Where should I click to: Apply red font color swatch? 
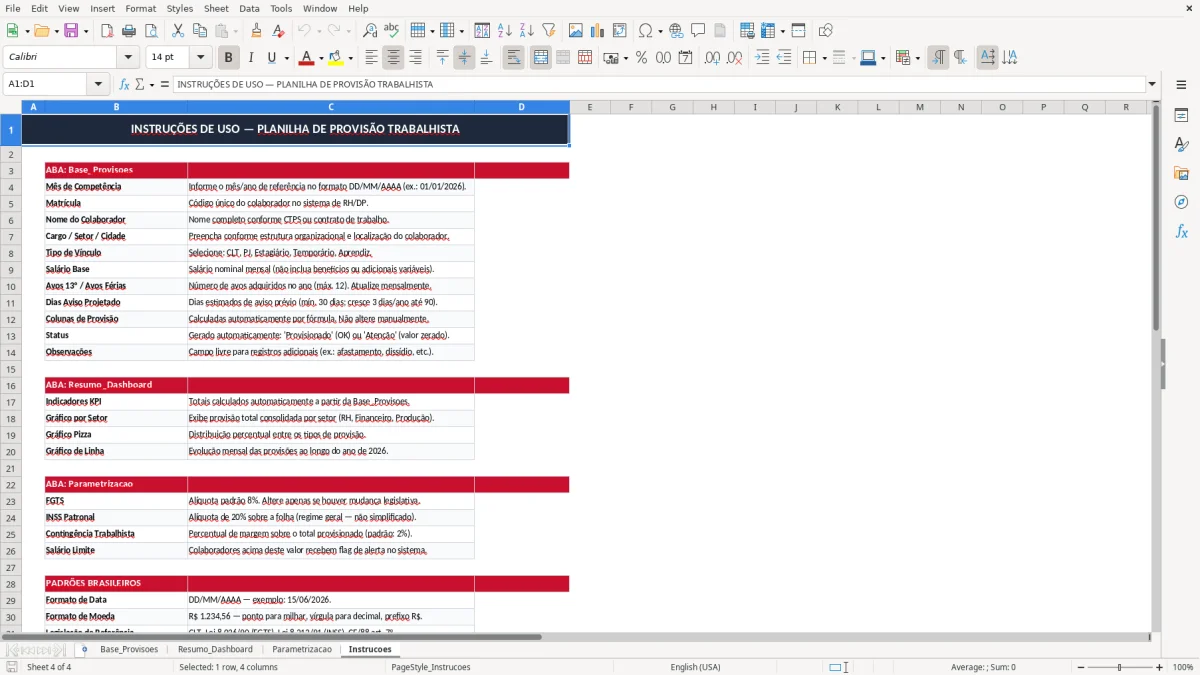pos(307,58)
